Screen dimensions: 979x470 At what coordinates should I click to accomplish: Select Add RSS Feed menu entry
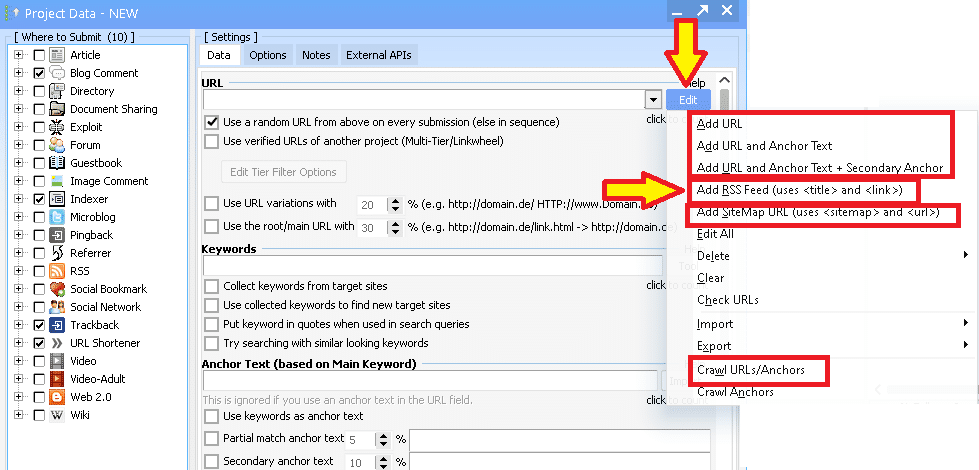coord(800,190)
